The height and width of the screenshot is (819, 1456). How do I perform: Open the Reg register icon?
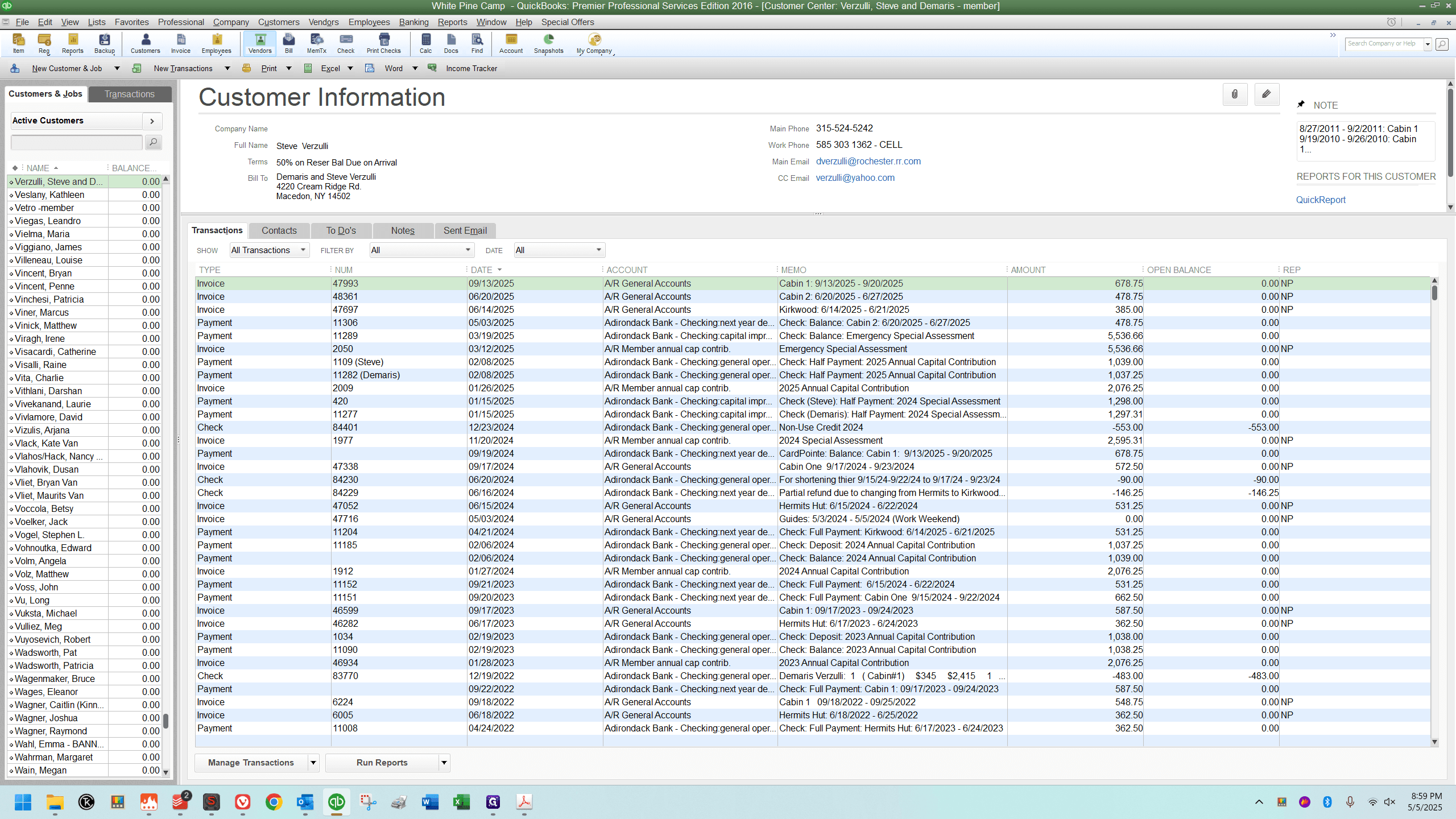point(44,44)
